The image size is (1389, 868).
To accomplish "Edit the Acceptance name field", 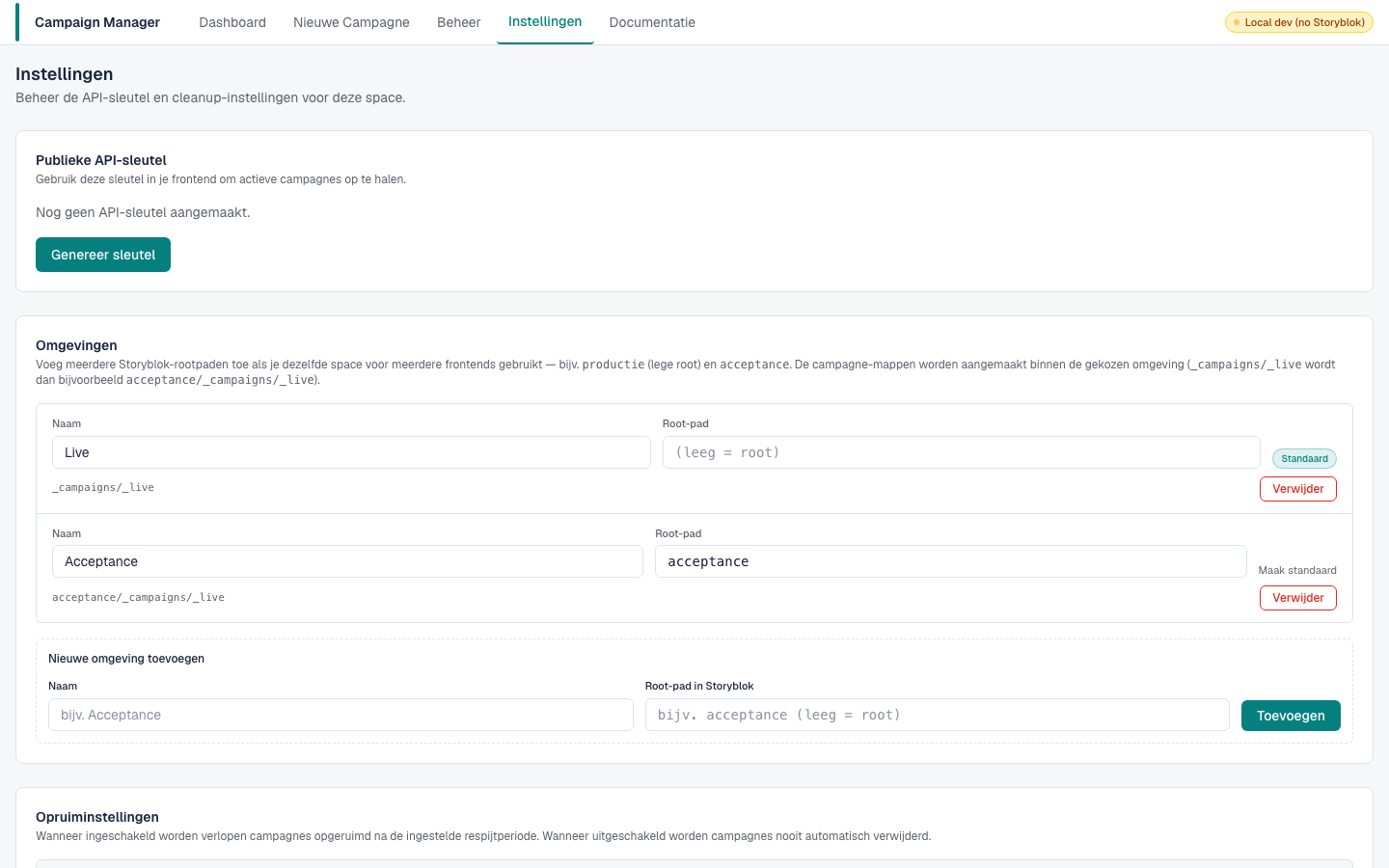I will (x=347, y=561).
